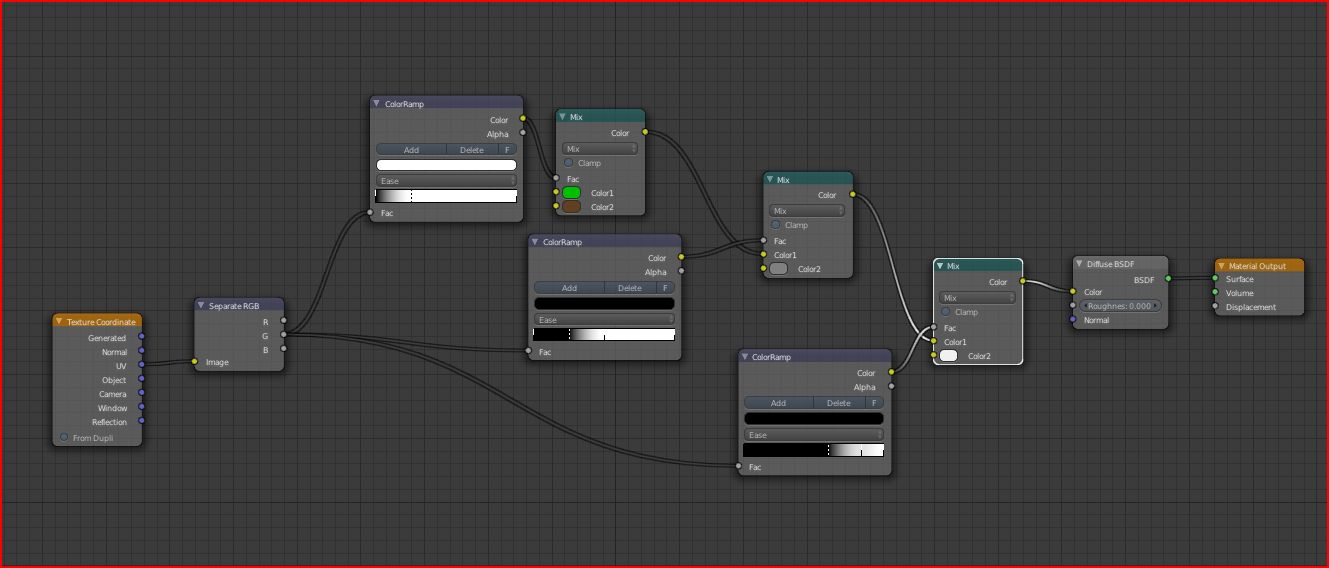The image size is (1329, 568).
Task: Click the Reflection output socket
Action: click(x=141, y=421)
